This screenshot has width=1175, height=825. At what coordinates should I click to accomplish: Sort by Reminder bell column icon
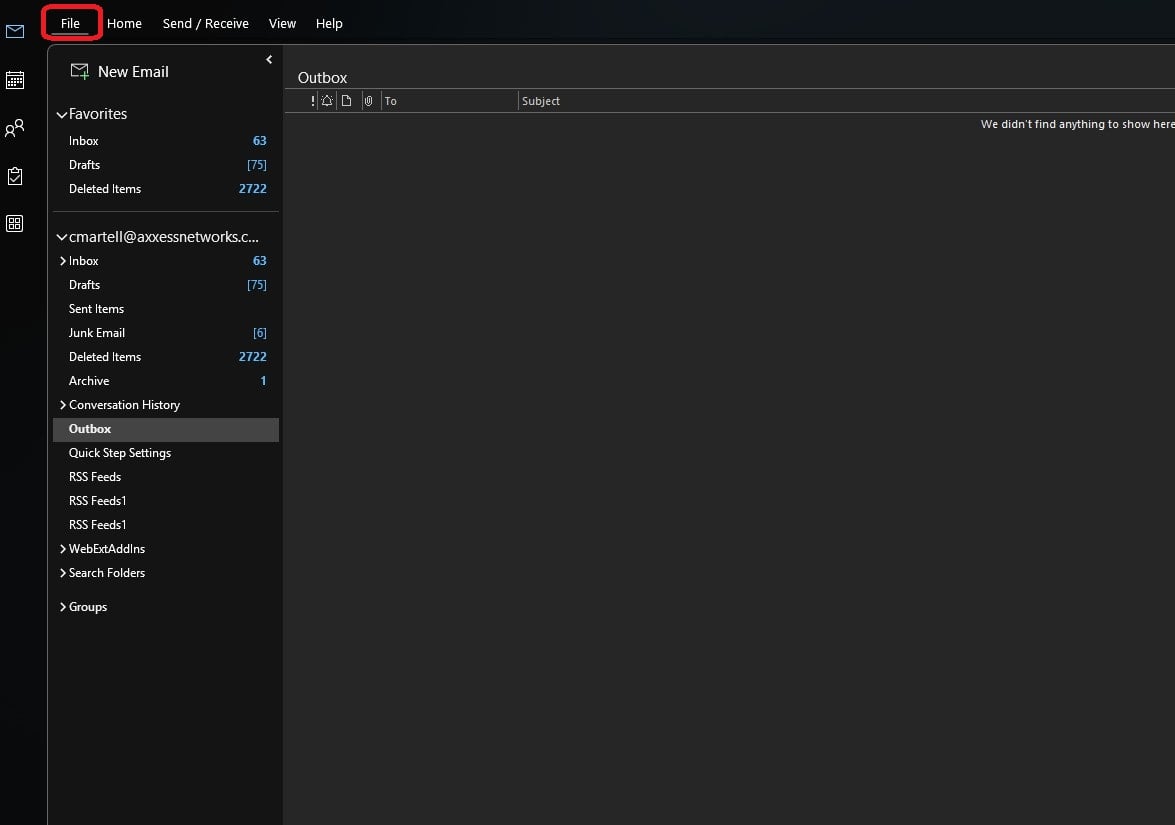click(x=327, y=101)
